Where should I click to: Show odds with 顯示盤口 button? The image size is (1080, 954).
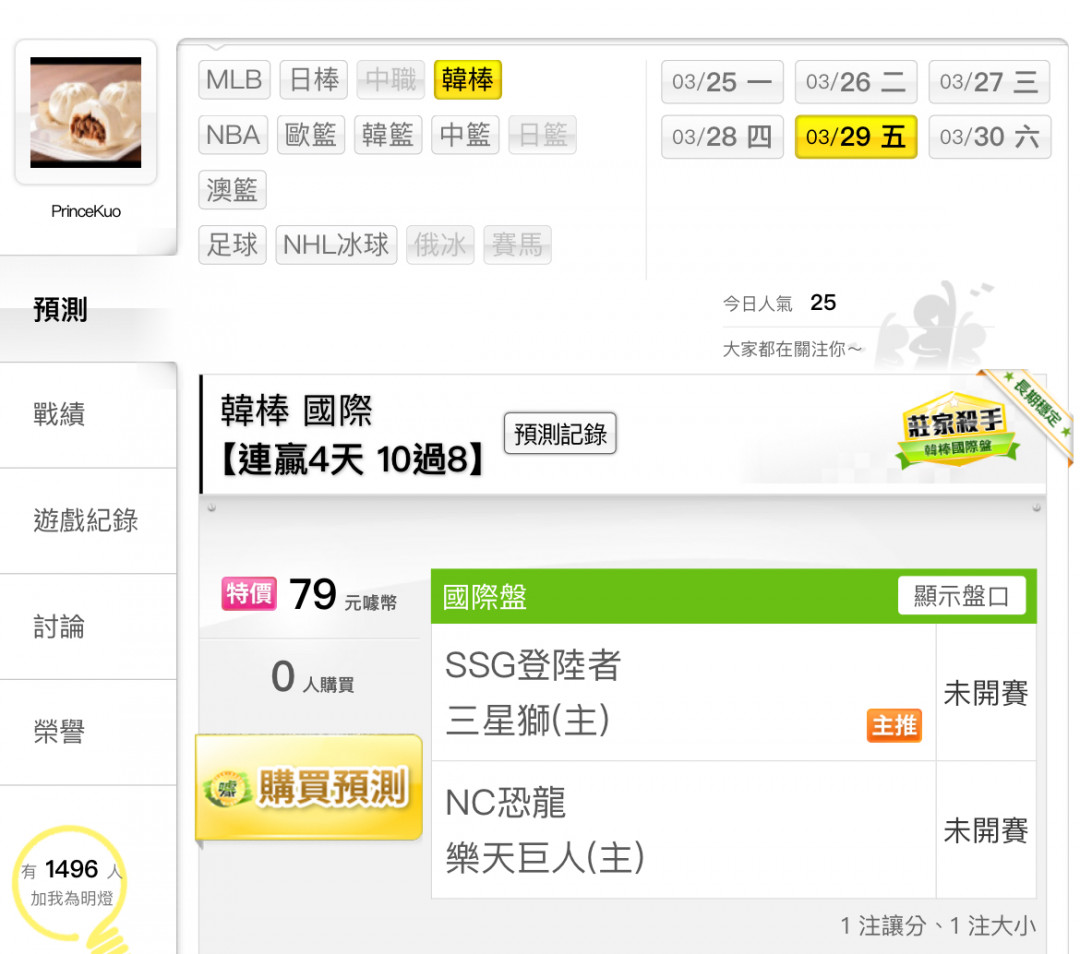tap(962, 595)
